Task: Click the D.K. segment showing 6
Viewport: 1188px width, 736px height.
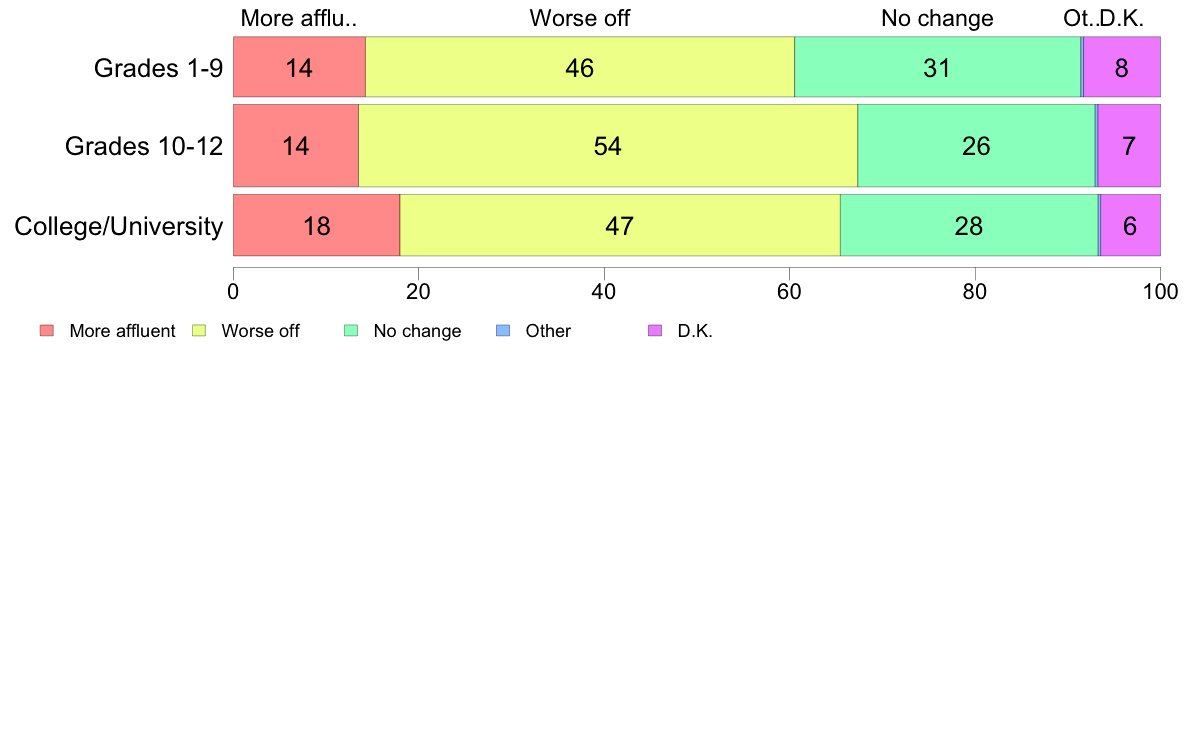Action: (x=1130, y=226)
